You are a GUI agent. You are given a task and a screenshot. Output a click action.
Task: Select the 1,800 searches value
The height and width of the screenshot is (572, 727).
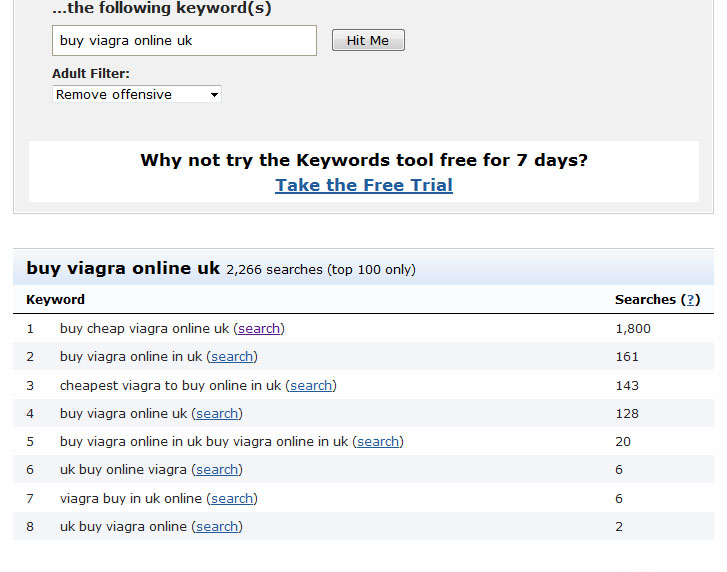633,329
